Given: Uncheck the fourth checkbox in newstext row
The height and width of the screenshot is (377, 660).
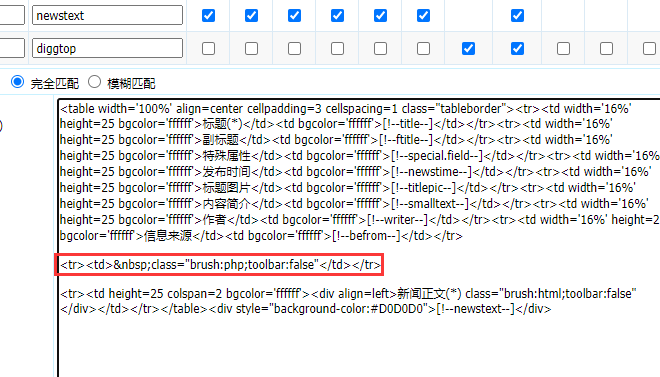Looking at the screenshot, I should (337, 16).
